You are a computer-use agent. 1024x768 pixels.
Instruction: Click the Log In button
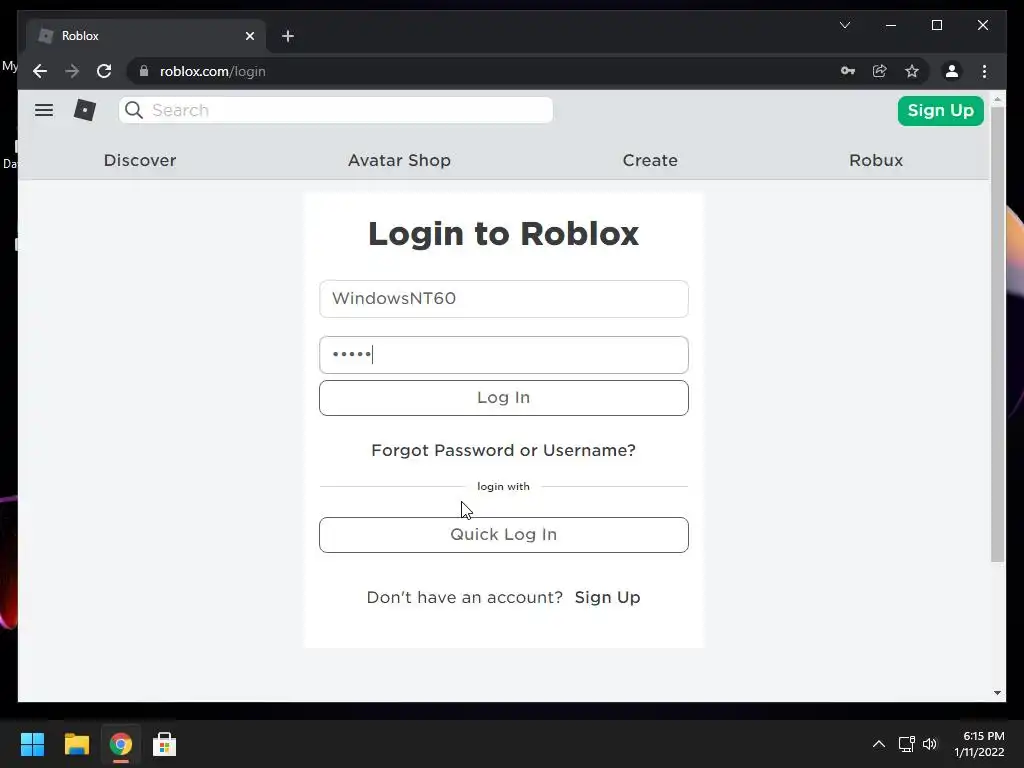click(504, 398)
